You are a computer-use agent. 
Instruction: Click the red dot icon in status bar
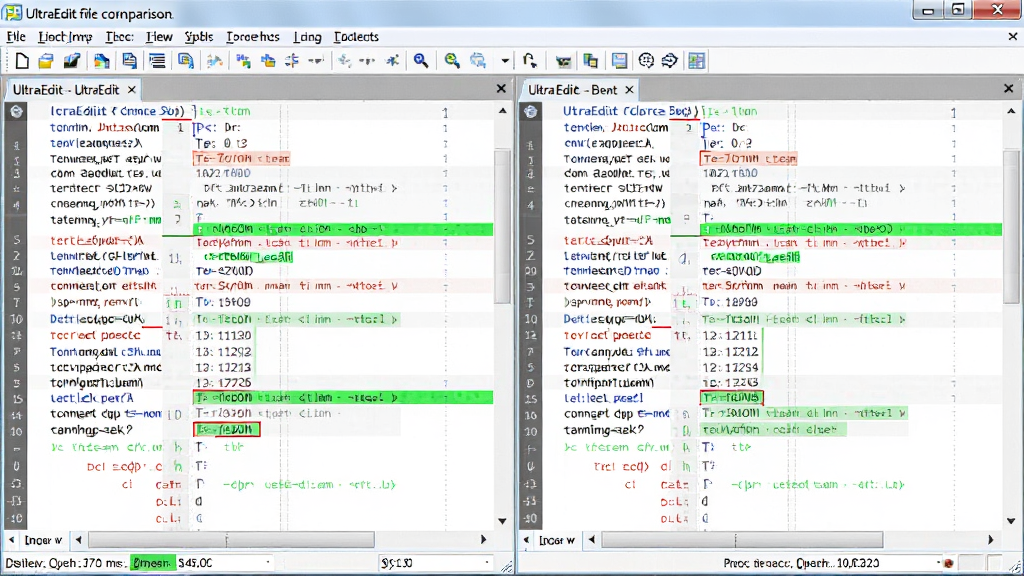tap(949, 563)
